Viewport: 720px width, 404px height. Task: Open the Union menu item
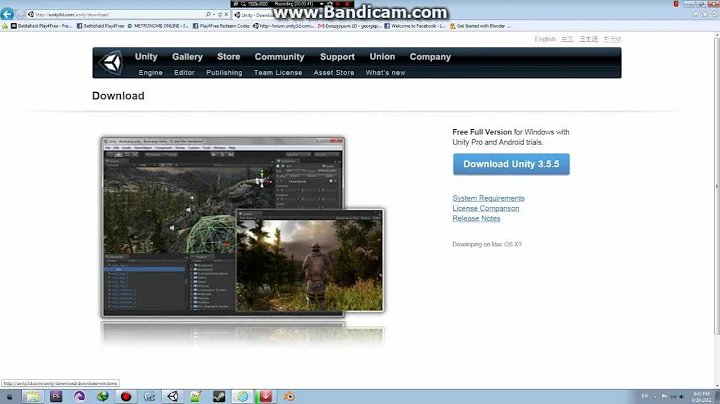382,56
